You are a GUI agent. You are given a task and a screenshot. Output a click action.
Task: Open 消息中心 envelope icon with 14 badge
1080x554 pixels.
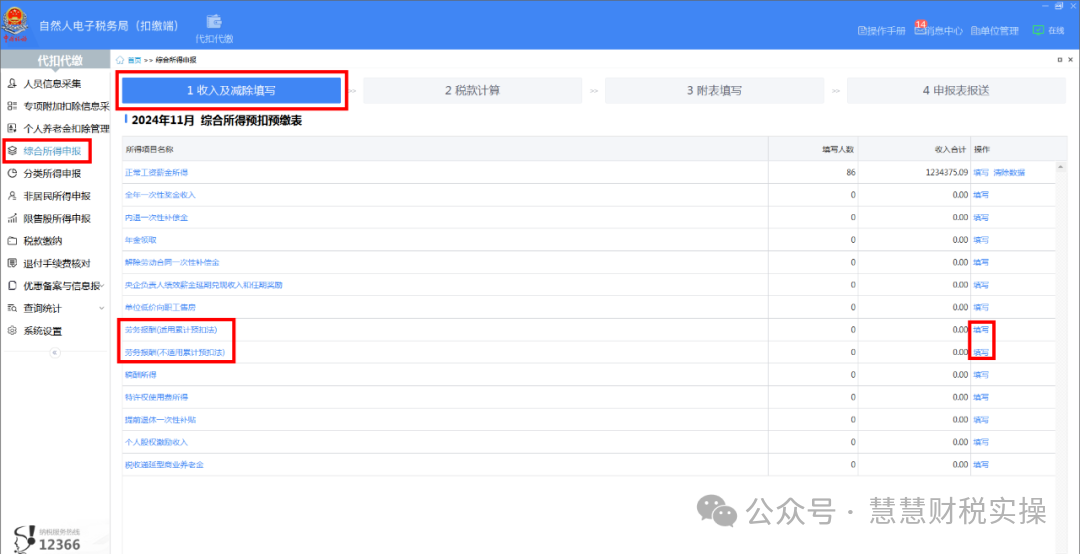920,30
